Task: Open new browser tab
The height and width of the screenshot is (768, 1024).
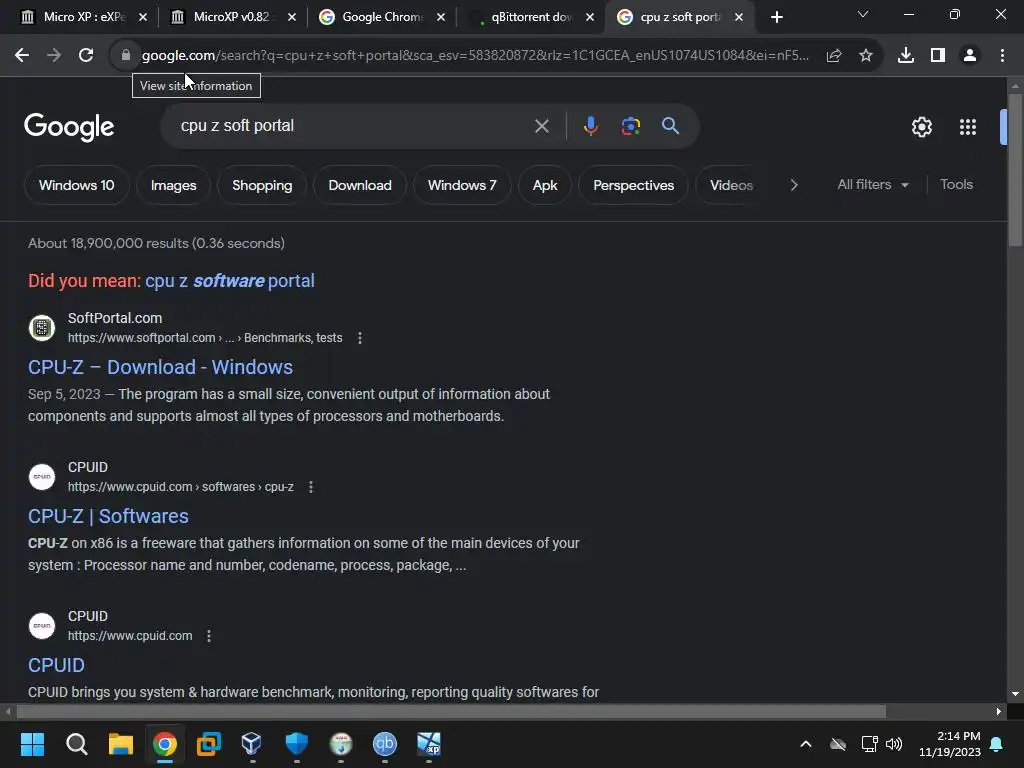Action: (776, 17)
